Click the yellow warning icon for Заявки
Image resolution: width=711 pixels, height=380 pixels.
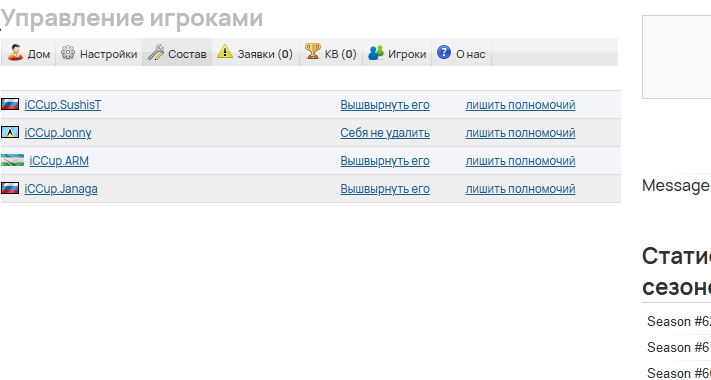(x=224, y=51)
